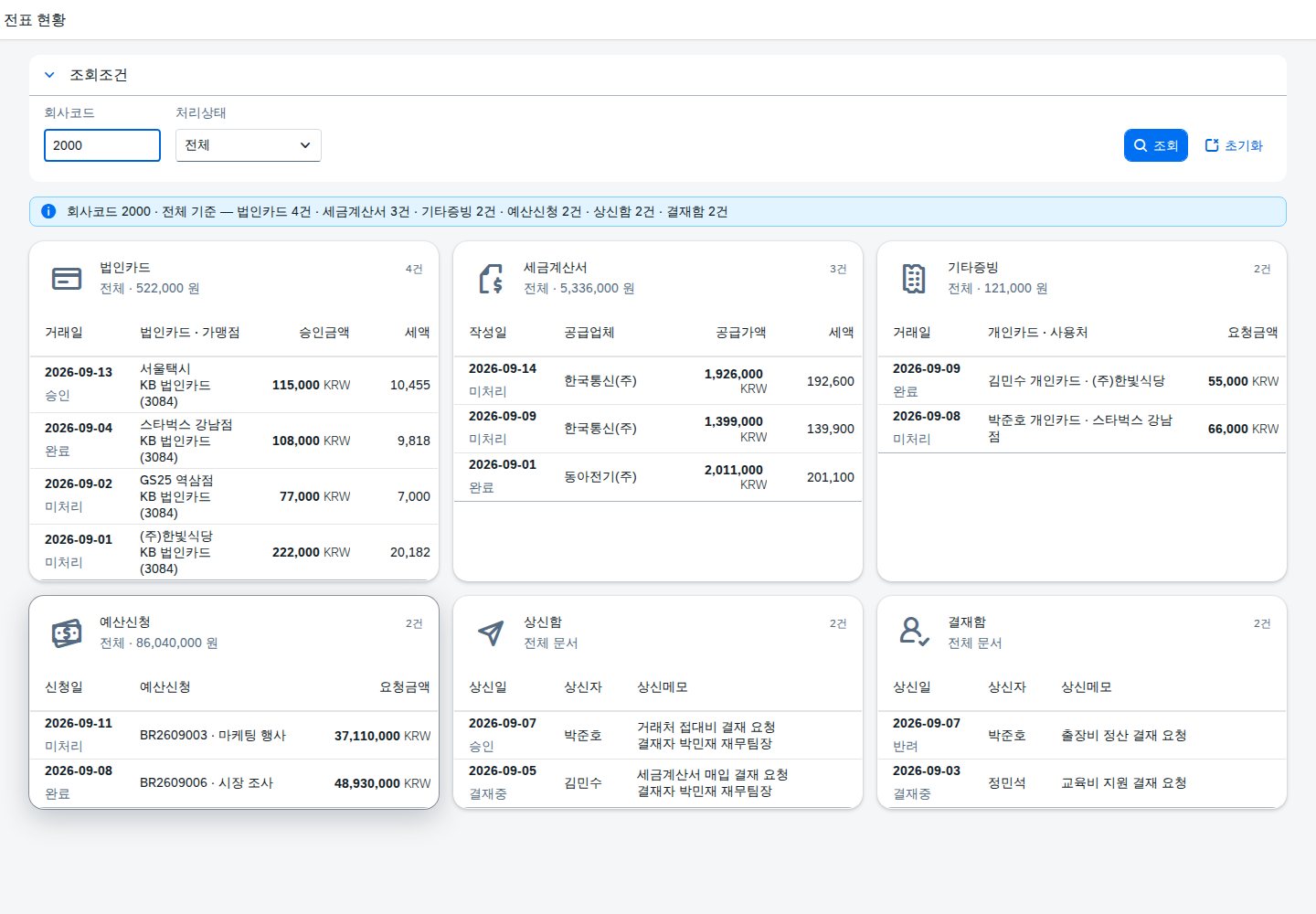Click the 예산신청 money icon
The width and height of the screenshot is (1316, 914).
pyautogui.click(x=67, y=632)
